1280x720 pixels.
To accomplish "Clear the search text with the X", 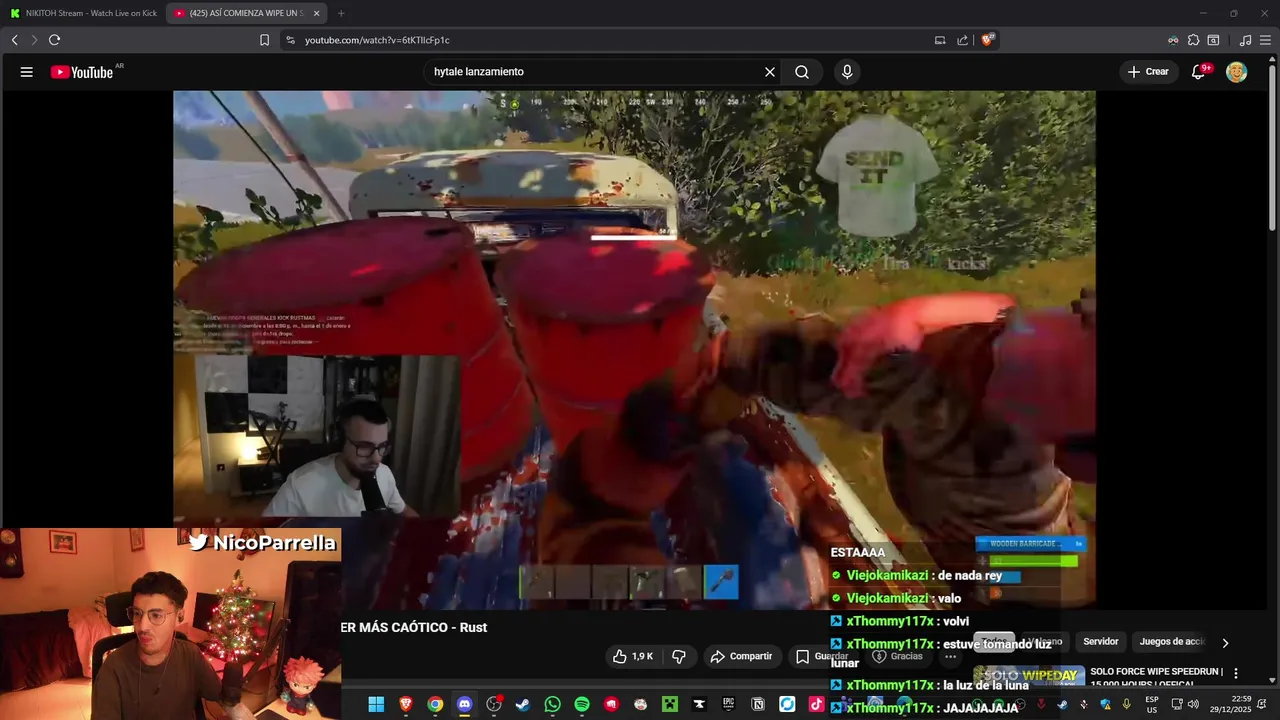I will pyautogui.click(x=770, y=72).
